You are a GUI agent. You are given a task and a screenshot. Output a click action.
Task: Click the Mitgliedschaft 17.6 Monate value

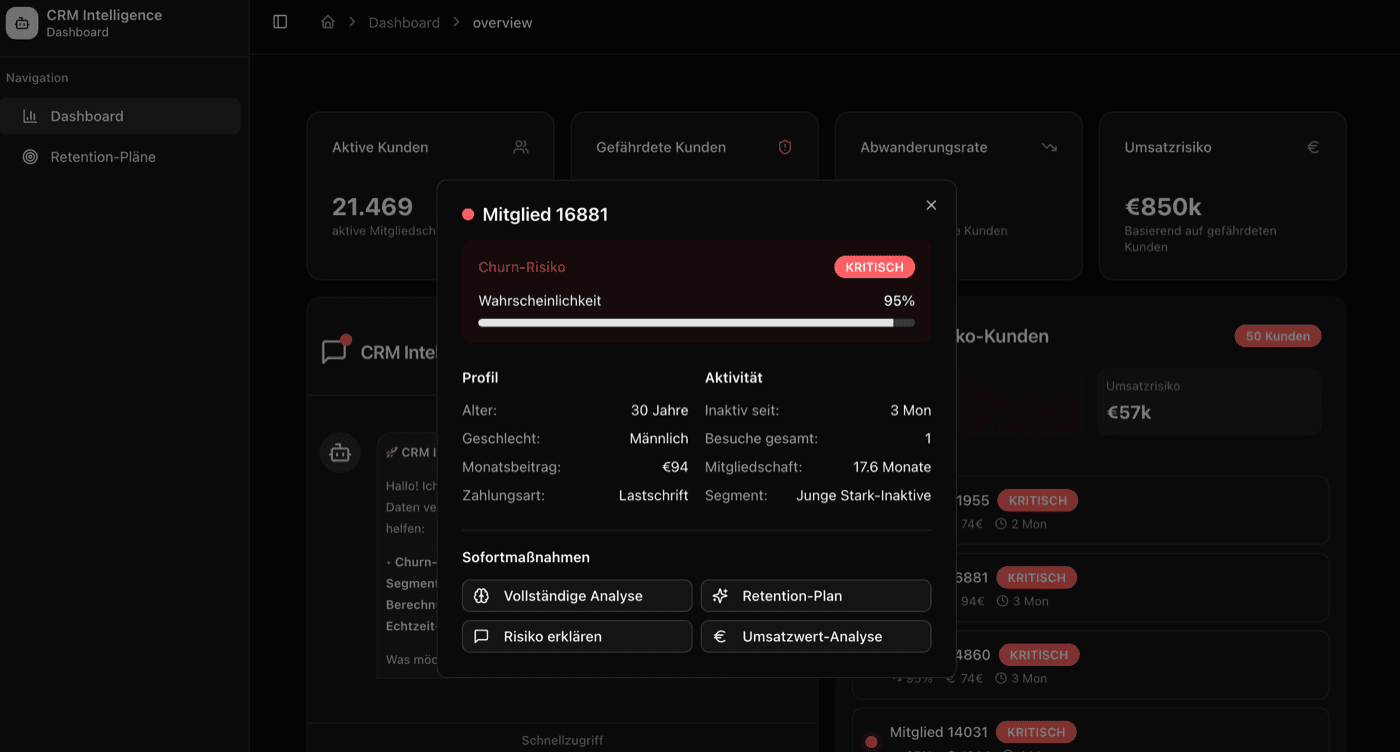pyautogui.click(x=892, y=467)
